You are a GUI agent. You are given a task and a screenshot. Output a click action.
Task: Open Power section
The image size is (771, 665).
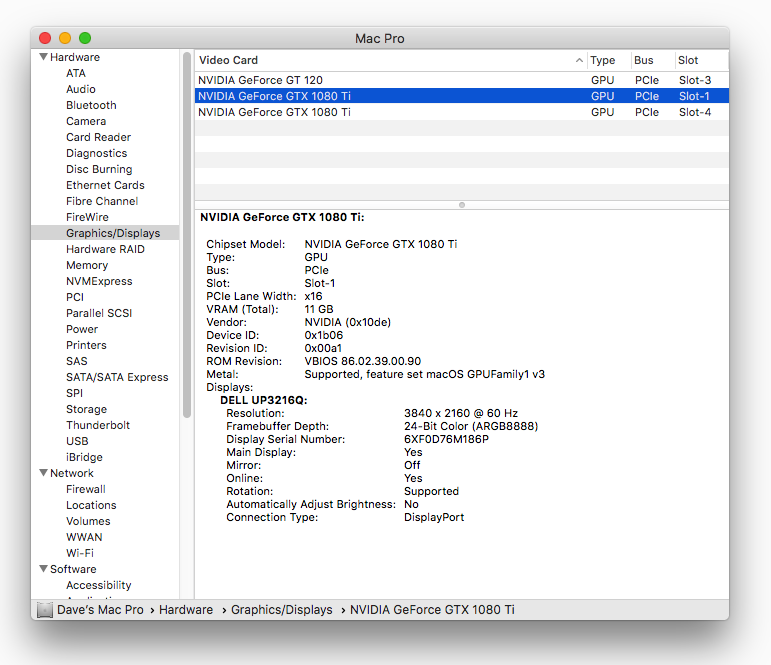(82, 329)
